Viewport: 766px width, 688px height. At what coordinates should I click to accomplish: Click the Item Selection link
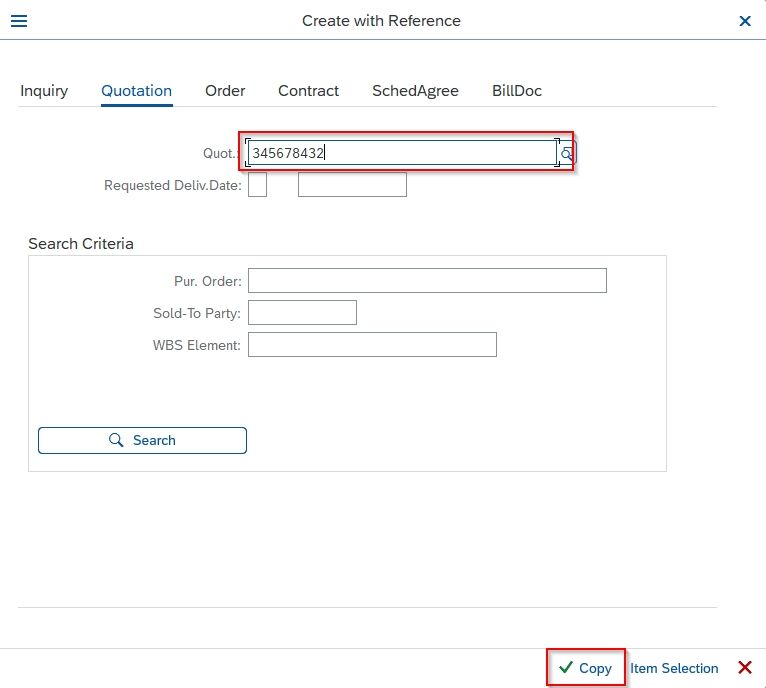[x=674, y=668]
